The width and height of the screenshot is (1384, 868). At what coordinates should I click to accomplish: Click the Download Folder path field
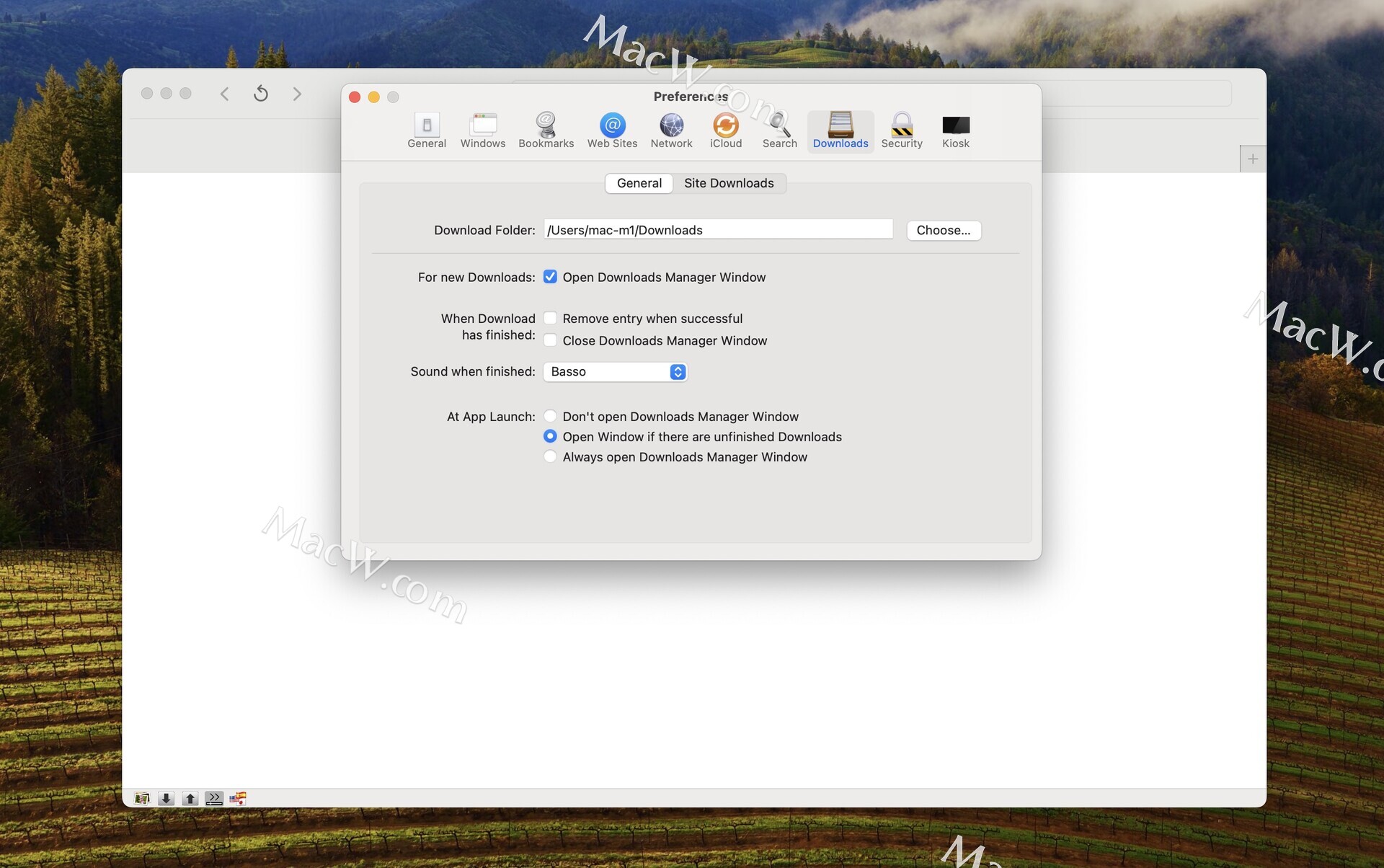pos(717,230)
